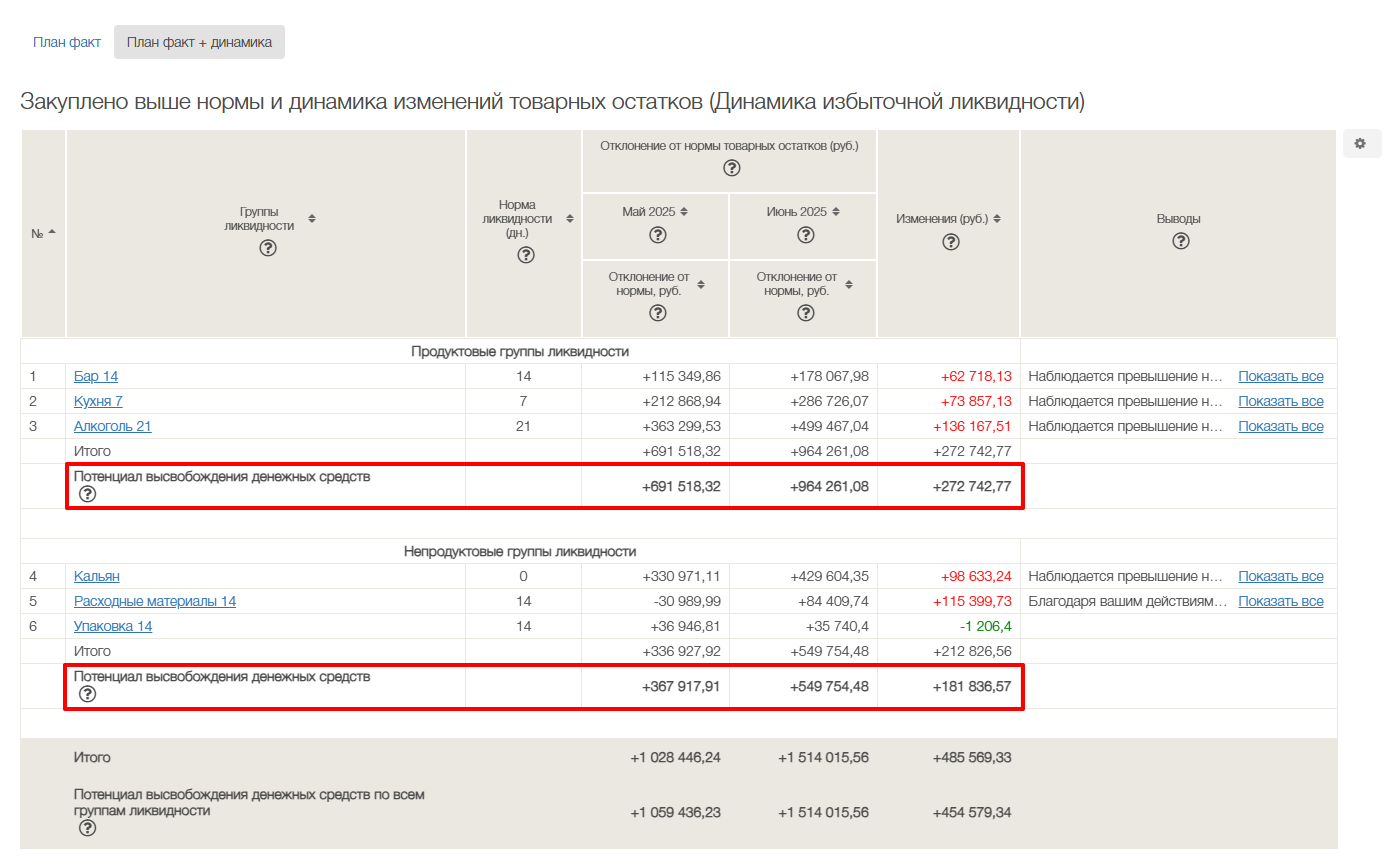The width and height of the screenshot is (1392, 866).
Task: Click help icon under Выводы header
Action: (1180, 241)
